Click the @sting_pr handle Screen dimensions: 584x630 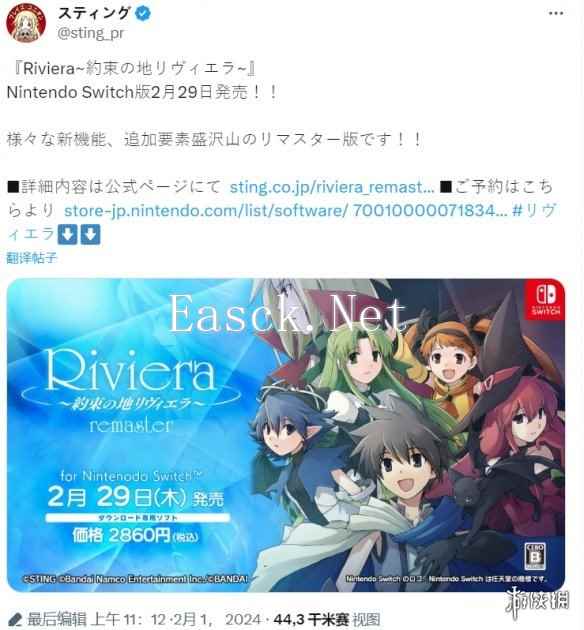(90, 33)
